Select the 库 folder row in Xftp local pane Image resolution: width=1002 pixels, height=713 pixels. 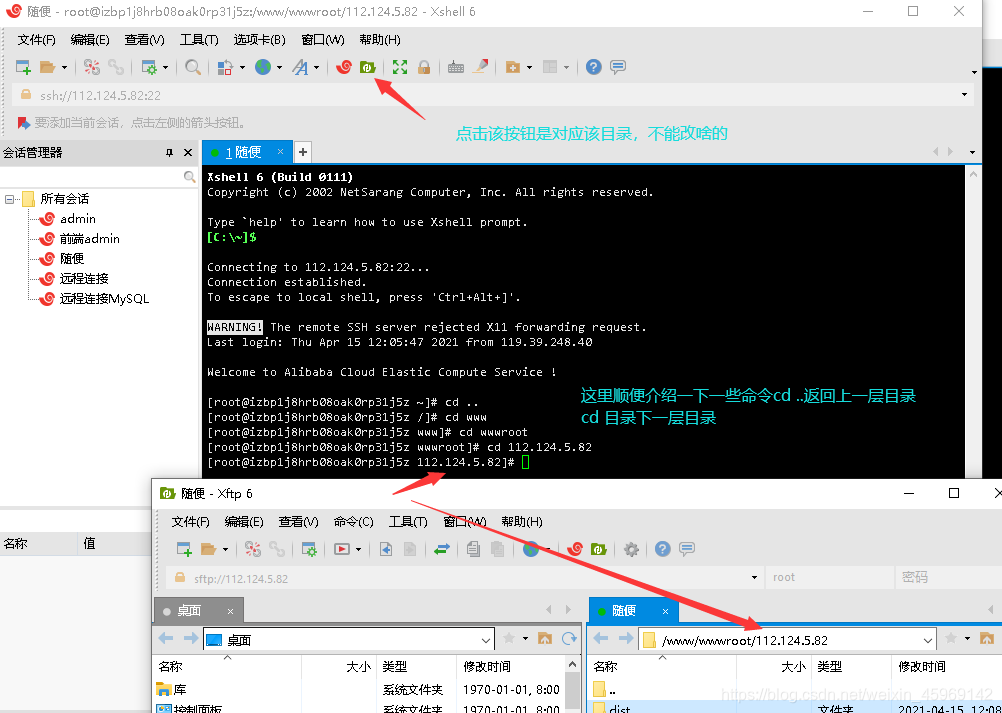pos(358,690)
